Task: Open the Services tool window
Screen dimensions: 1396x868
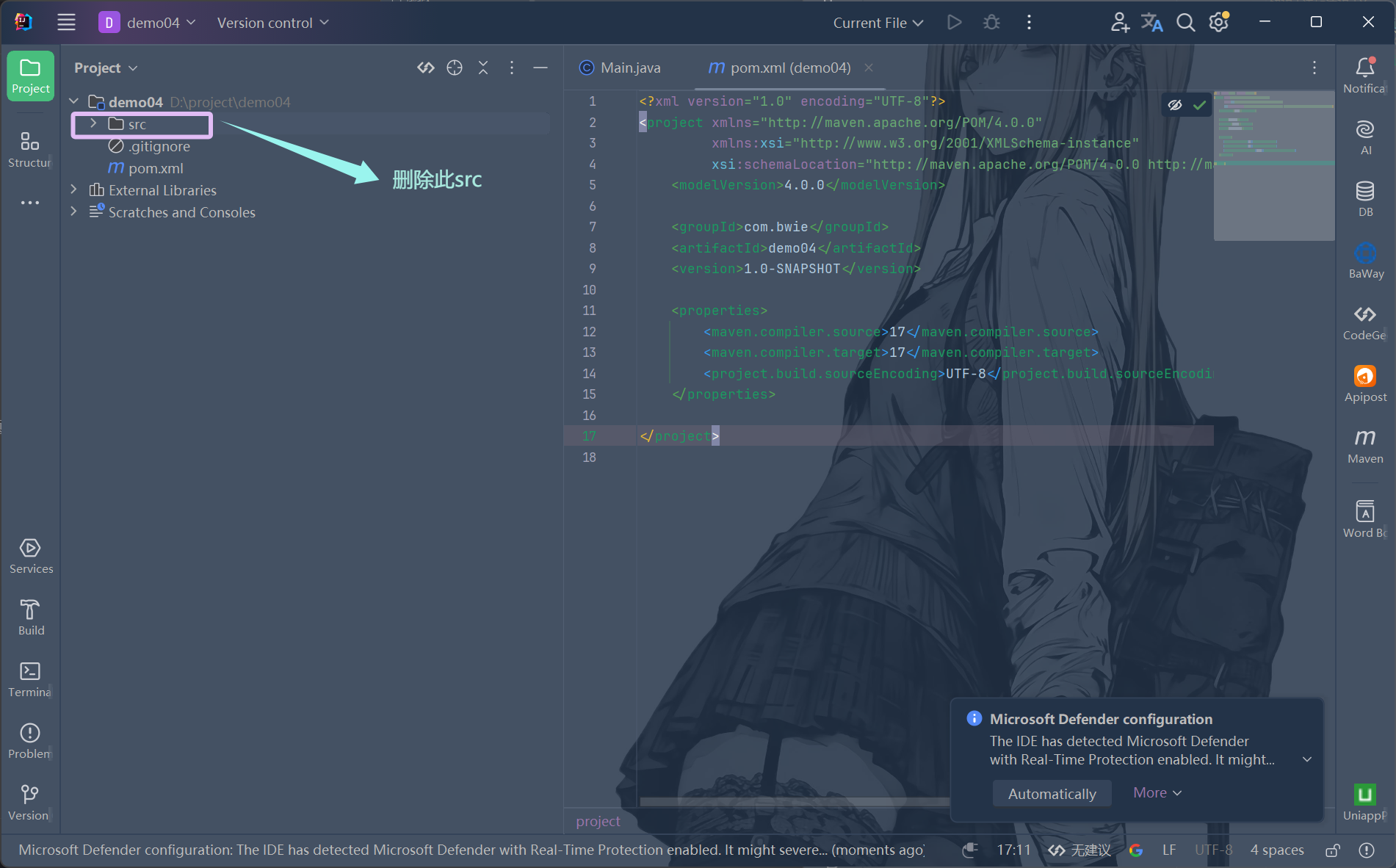Action: [31, 556]
